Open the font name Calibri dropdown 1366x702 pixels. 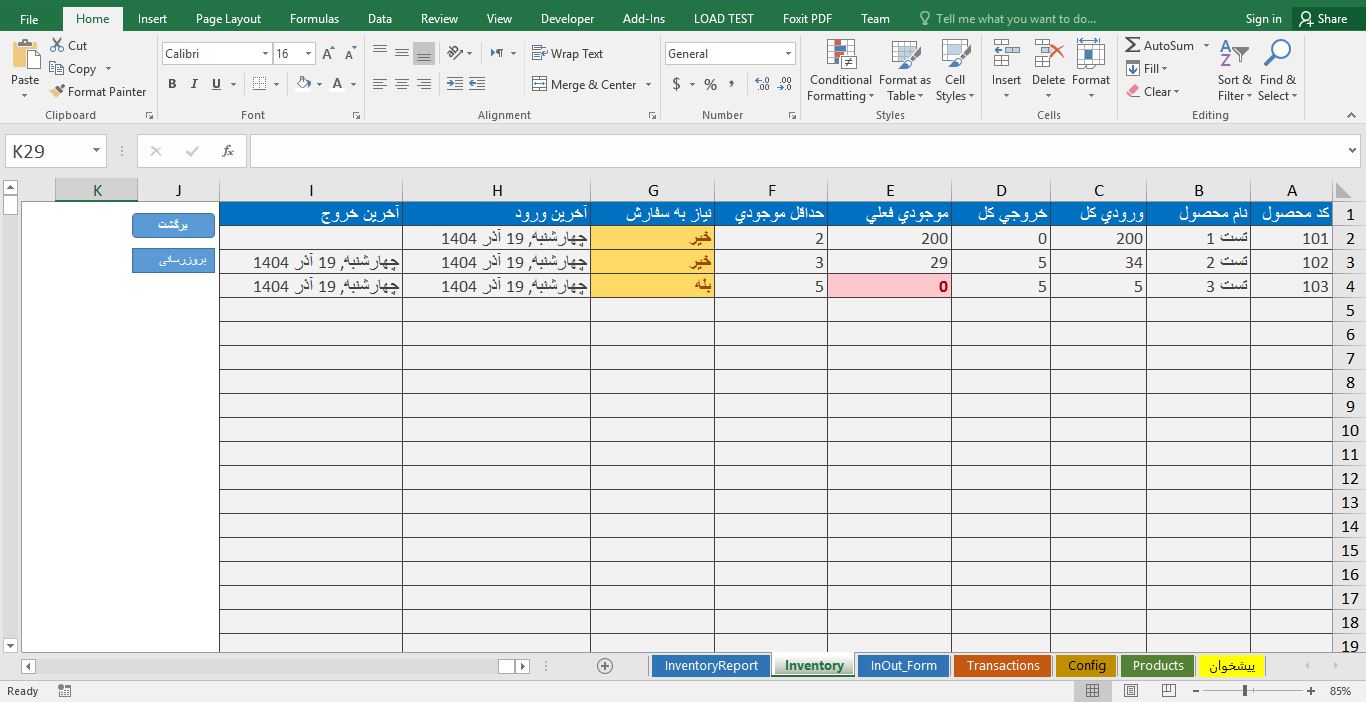(265, 54)
